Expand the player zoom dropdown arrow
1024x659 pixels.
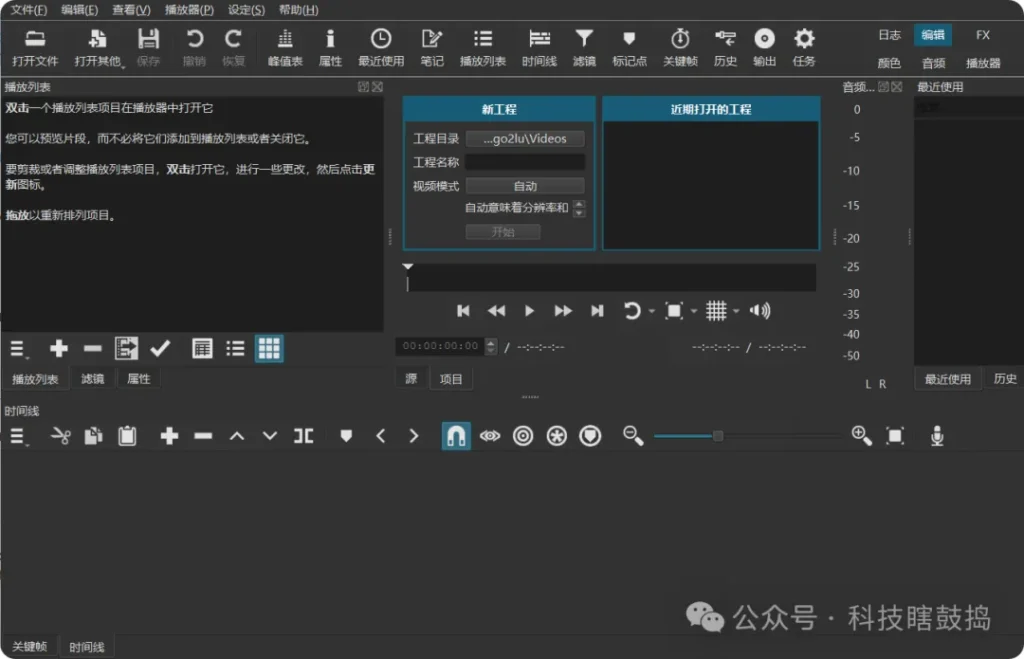pyautogui.click(x=694, y=312)
